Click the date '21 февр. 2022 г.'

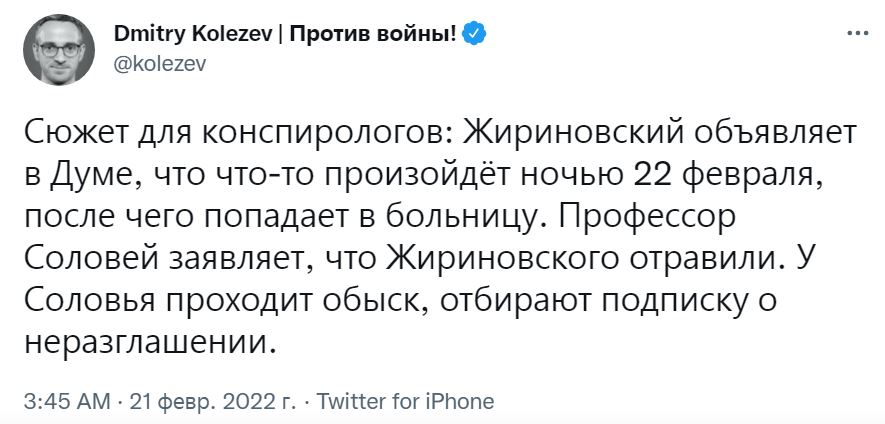tap(212, 401)
